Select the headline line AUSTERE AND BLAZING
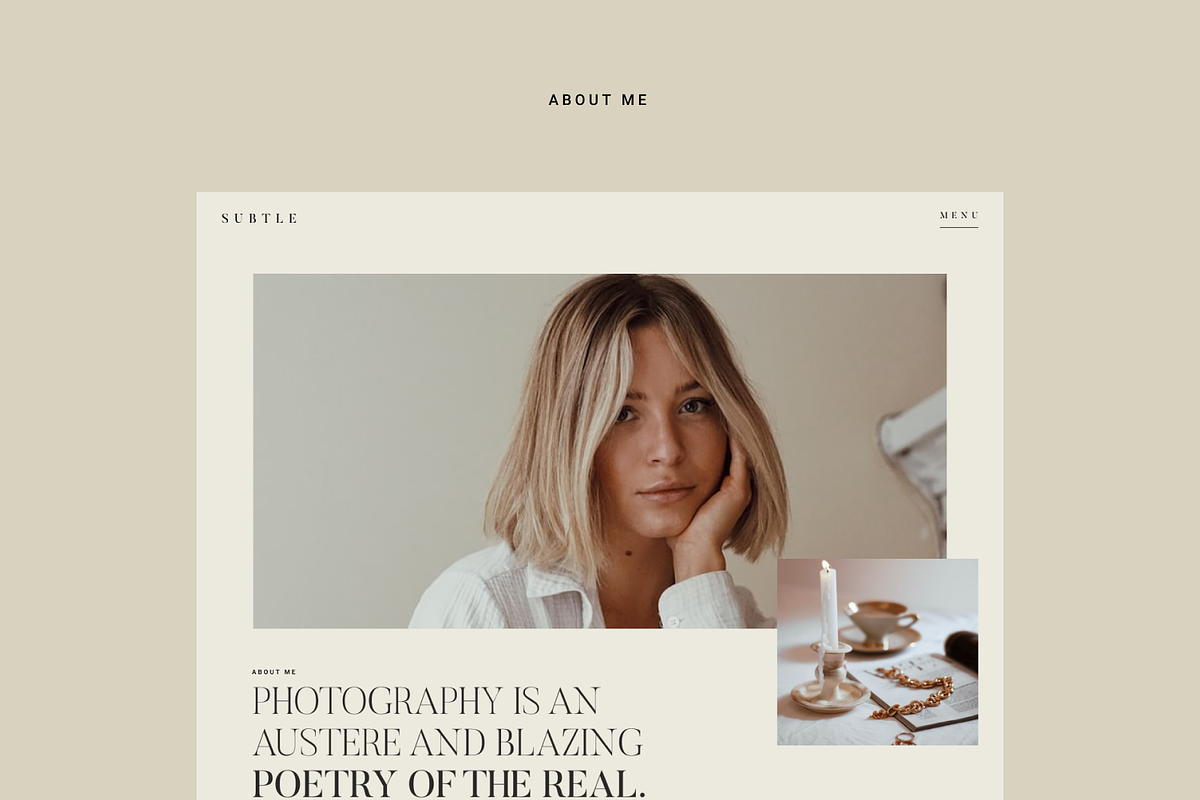 coord(448,743)
